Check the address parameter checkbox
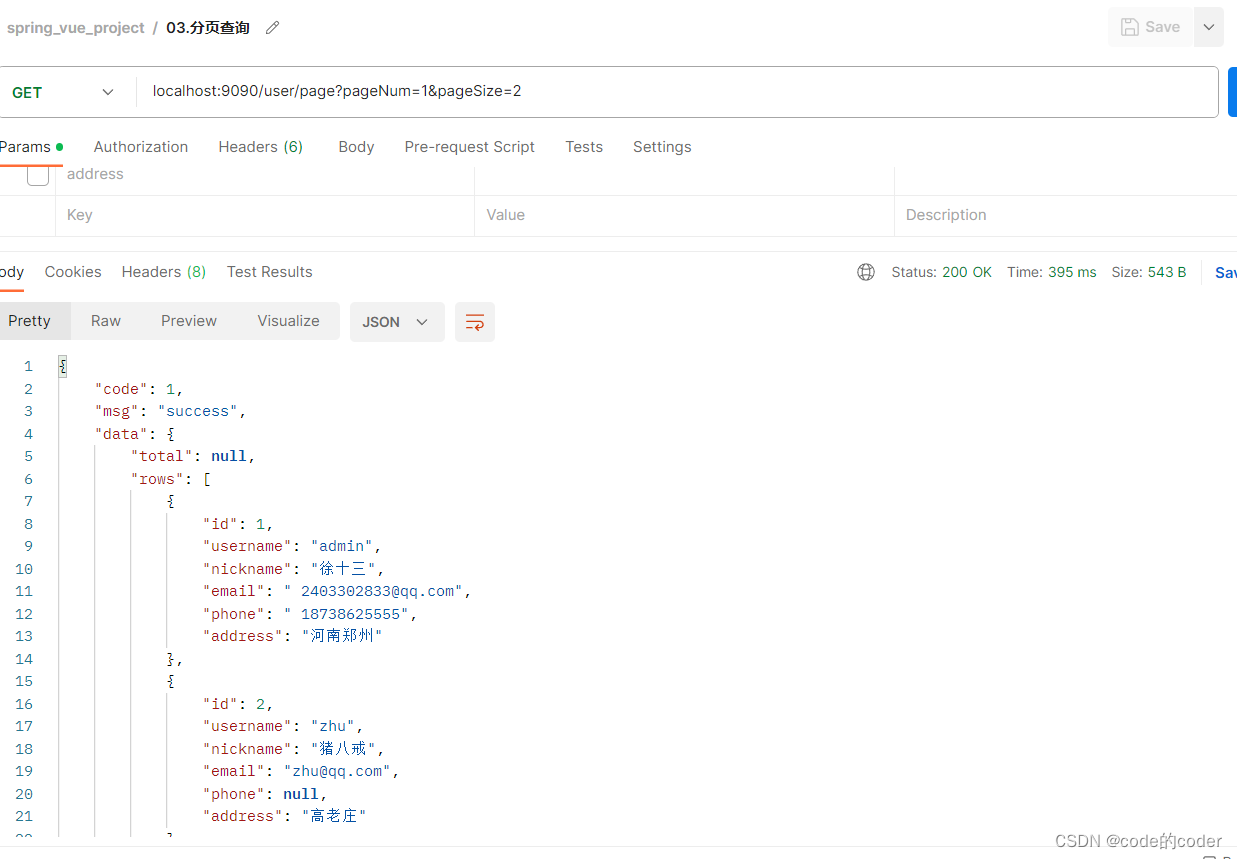 click(x=37, y=174)
